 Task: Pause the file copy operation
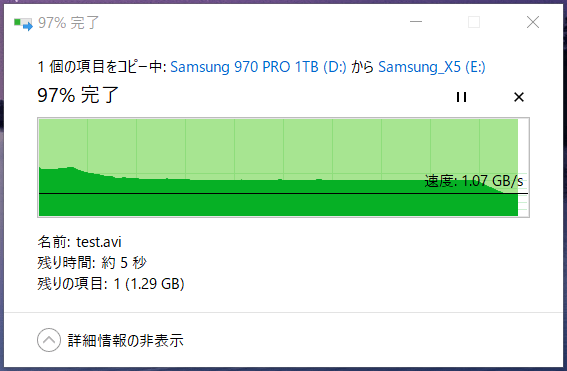pyautogui.click(x=461, y=97)
